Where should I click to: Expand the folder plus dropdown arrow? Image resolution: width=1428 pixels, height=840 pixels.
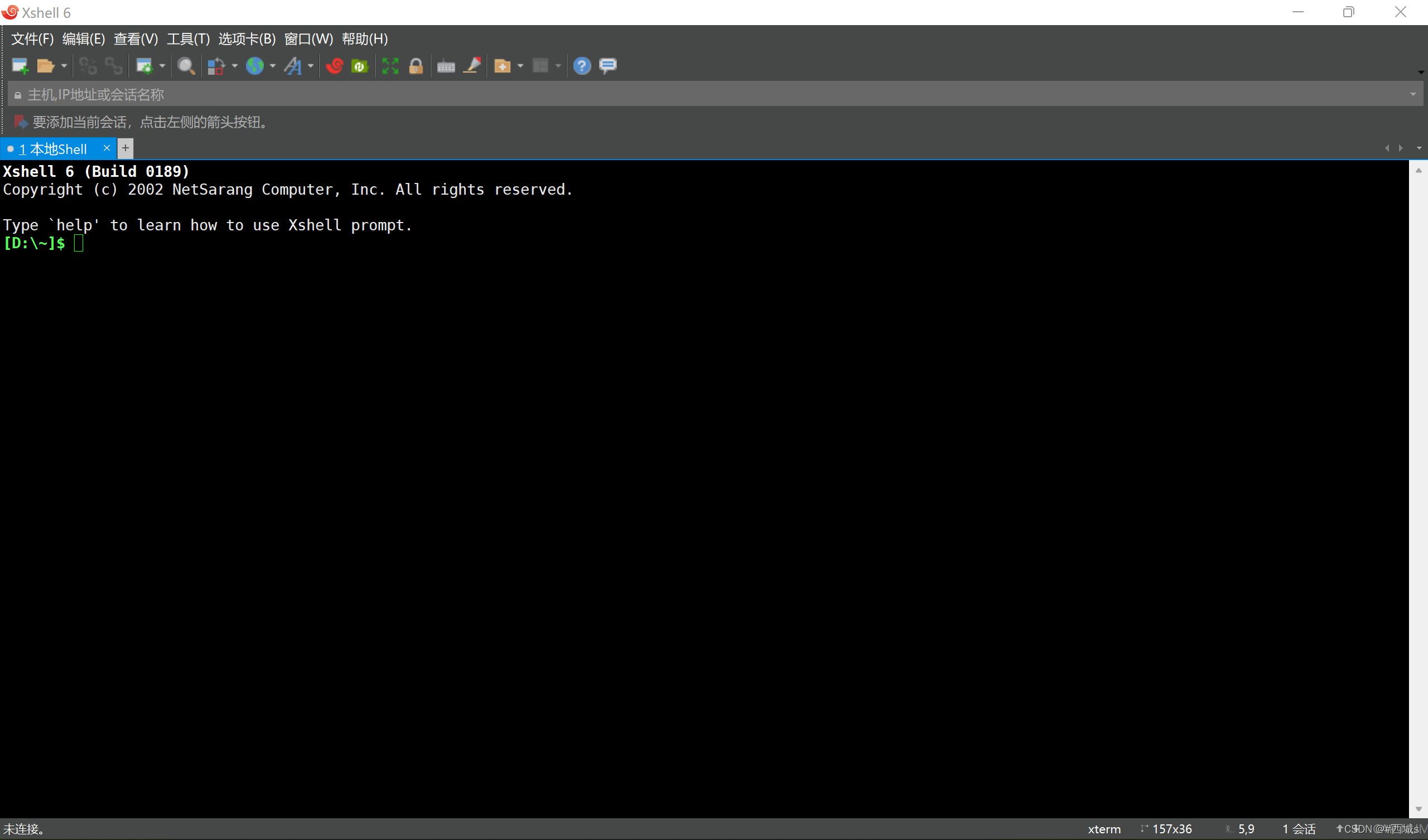(520, 66)
